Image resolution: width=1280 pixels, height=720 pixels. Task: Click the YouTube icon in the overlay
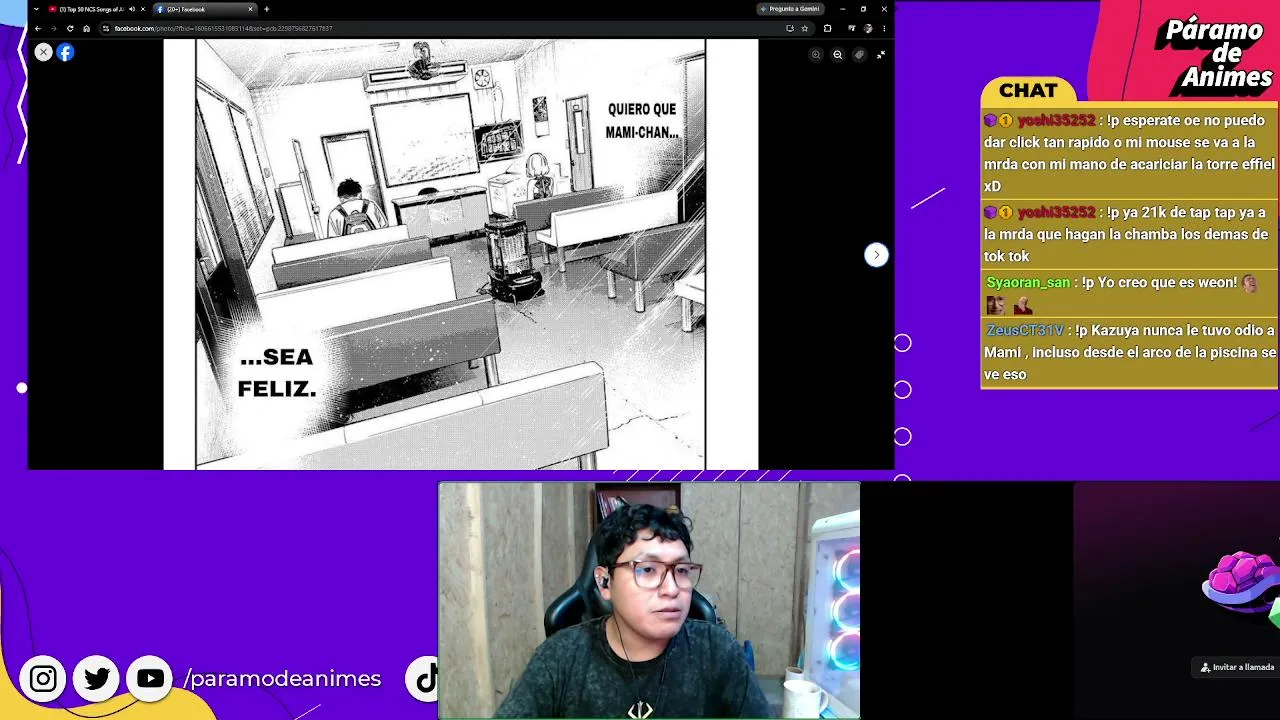[151, 679]
